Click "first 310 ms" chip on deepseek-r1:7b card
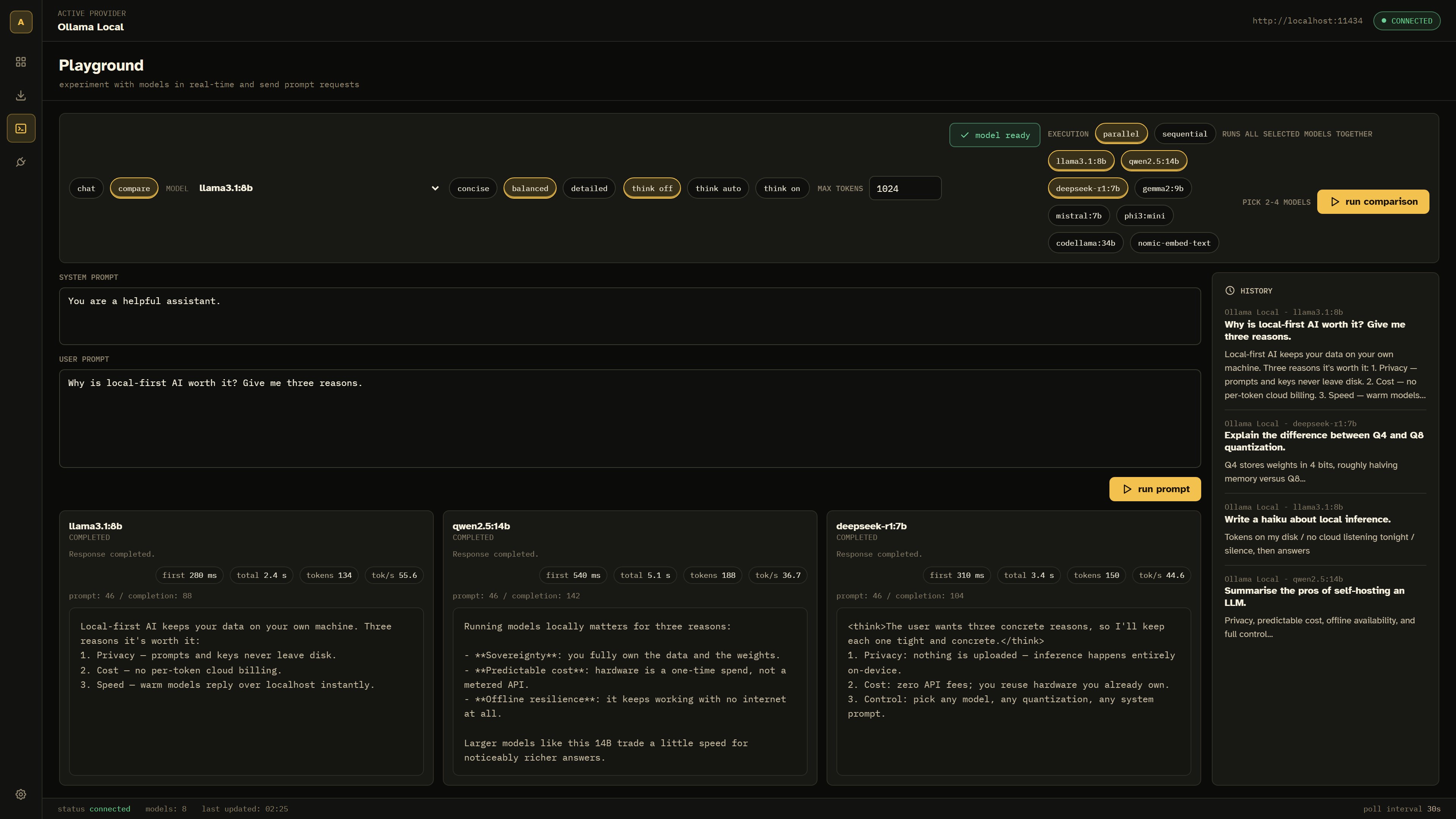The image size is (1456, 819). coord(957,576)
